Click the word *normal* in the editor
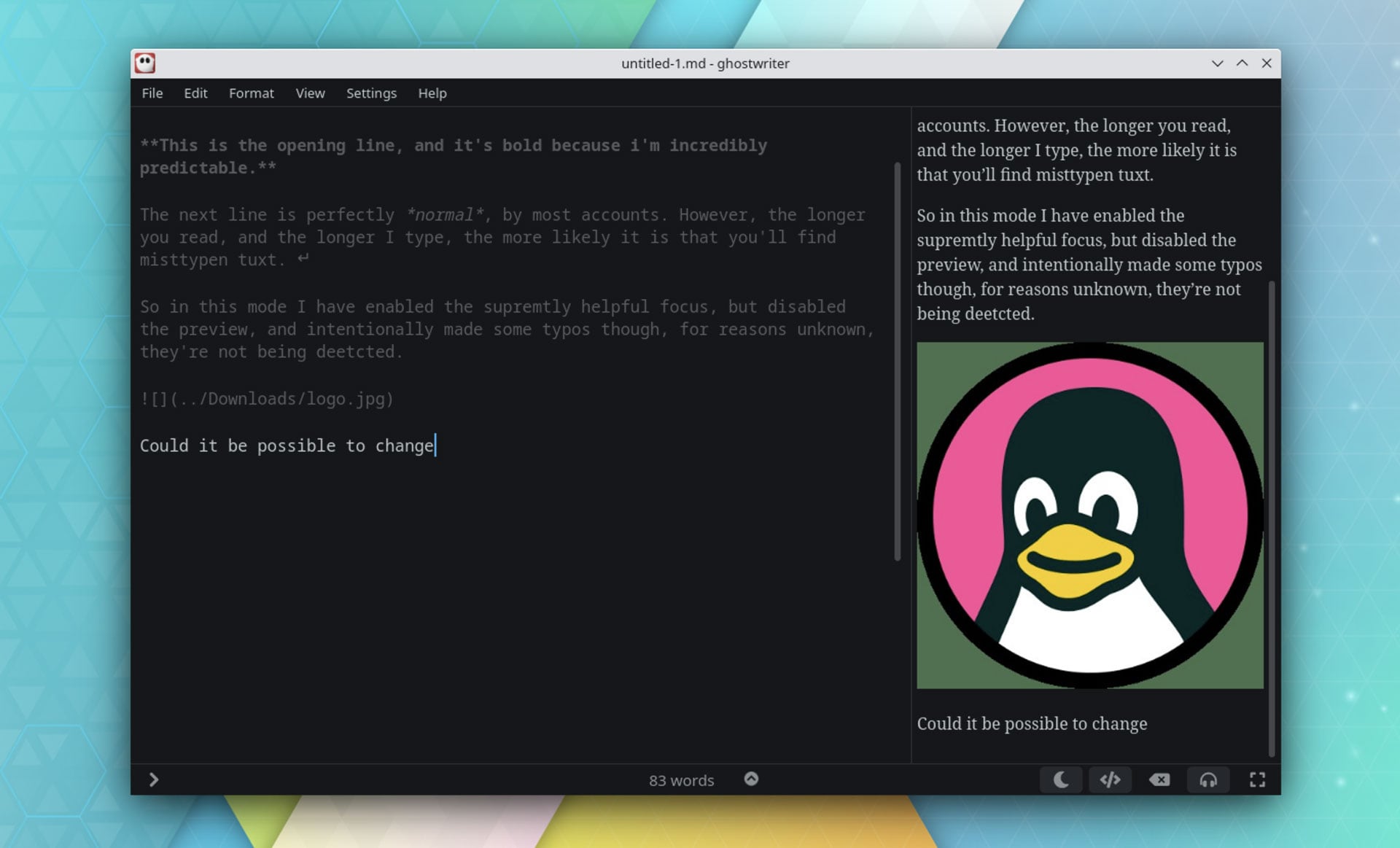The image size is (1400, 848). 445,214
